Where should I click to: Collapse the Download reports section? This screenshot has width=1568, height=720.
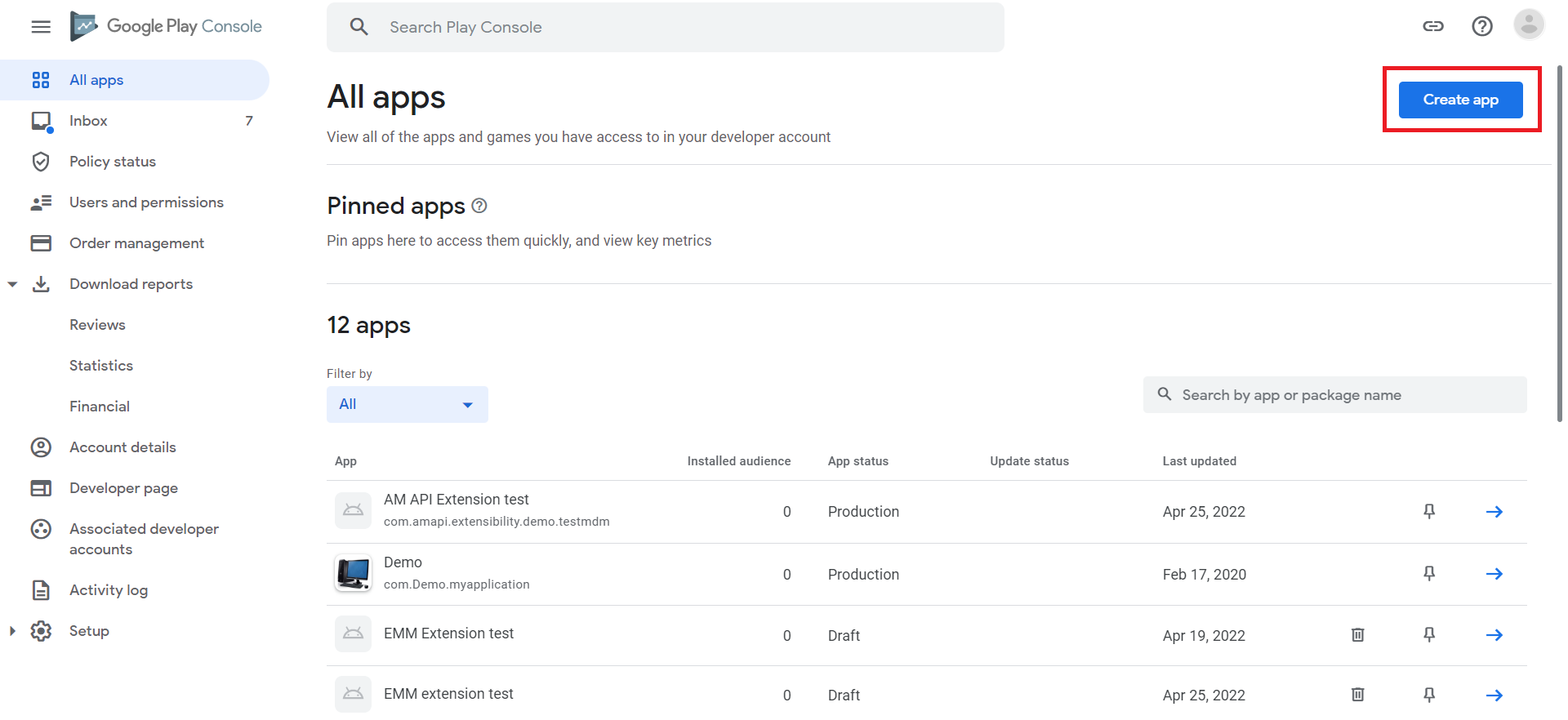tap(12, 284)
